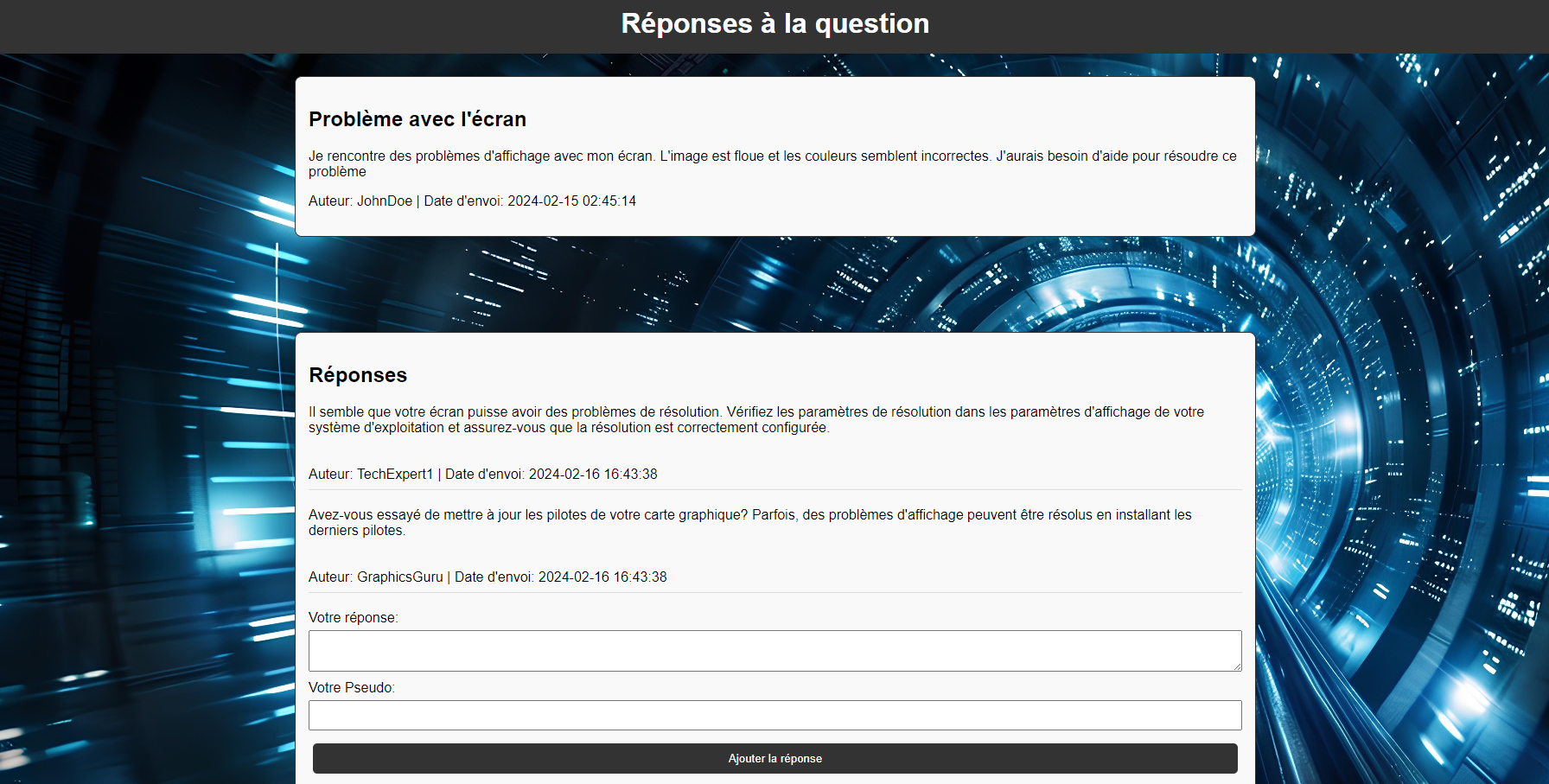Screen dimensions: 1549x784
Task: Click the "Réponses" section heading
Action: point(358,375)
